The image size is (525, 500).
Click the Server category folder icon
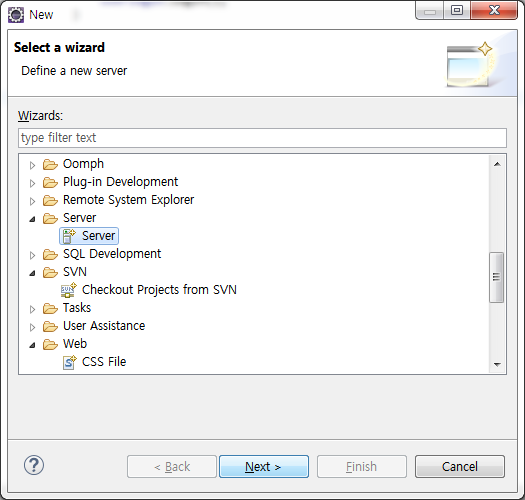pyautogui.click(x=50, y=219)
